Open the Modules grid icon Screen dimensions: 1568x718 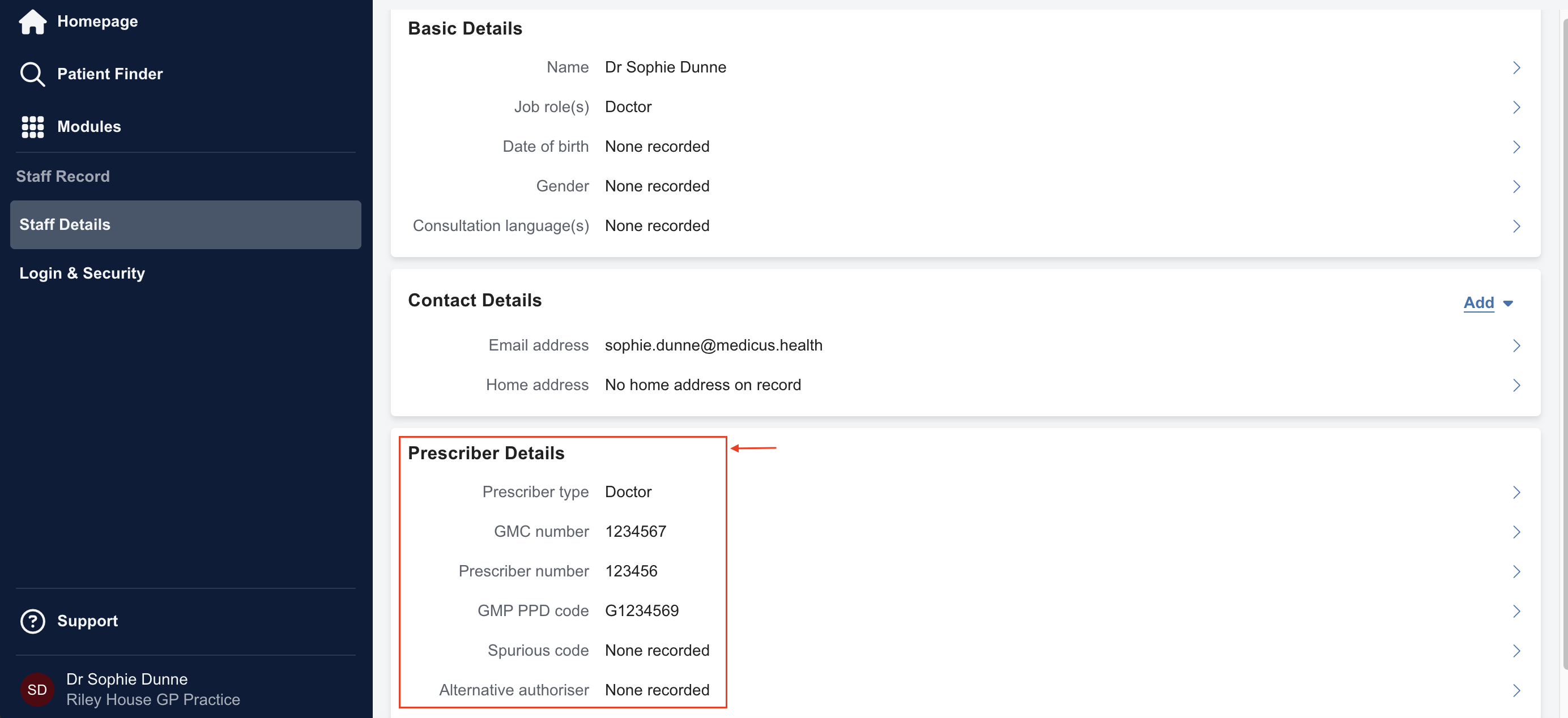tap(32, 127)
